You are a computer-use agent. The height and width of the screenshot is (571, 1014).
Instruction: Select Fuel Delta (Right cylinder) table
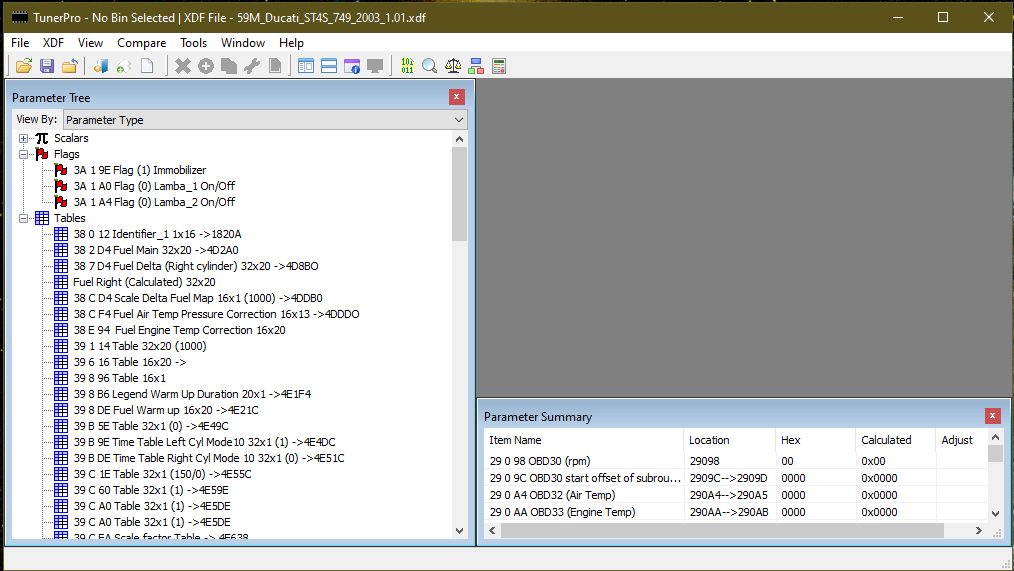point(196,266)
